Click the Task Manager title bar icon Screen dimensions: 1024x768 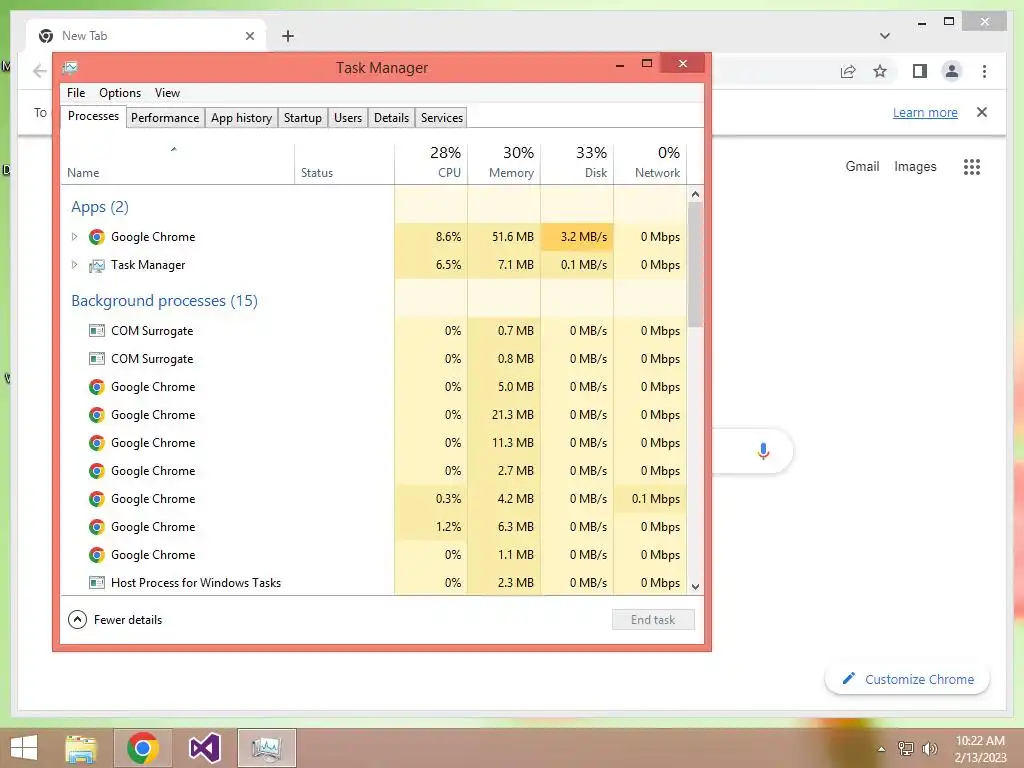(71, 67)
